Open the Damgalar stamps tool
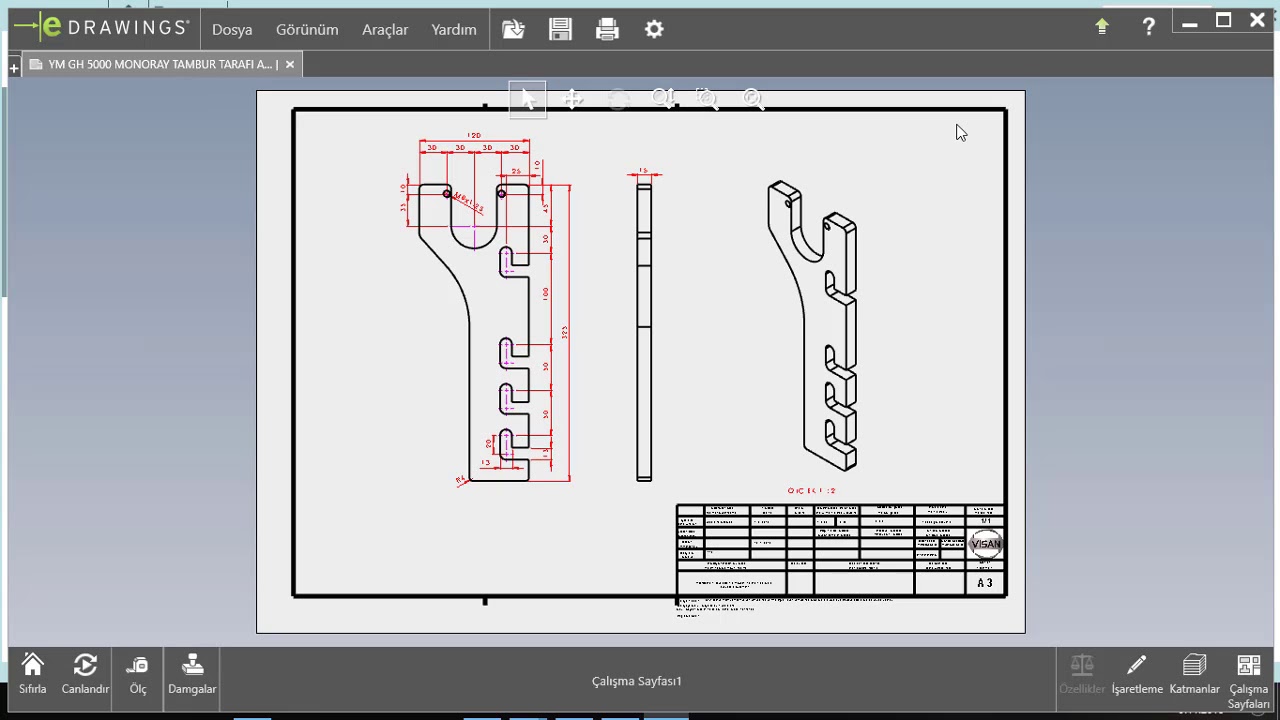 192,674
